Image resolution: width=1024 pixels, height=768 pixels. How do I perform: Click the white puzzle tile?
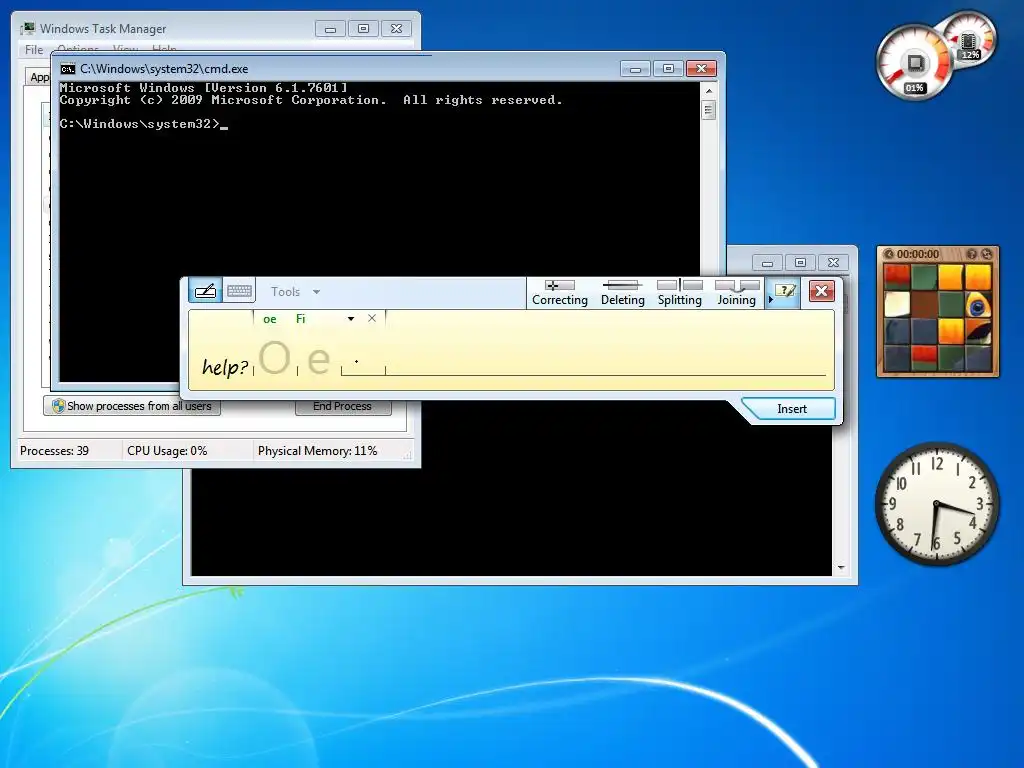tap(897, 305)
